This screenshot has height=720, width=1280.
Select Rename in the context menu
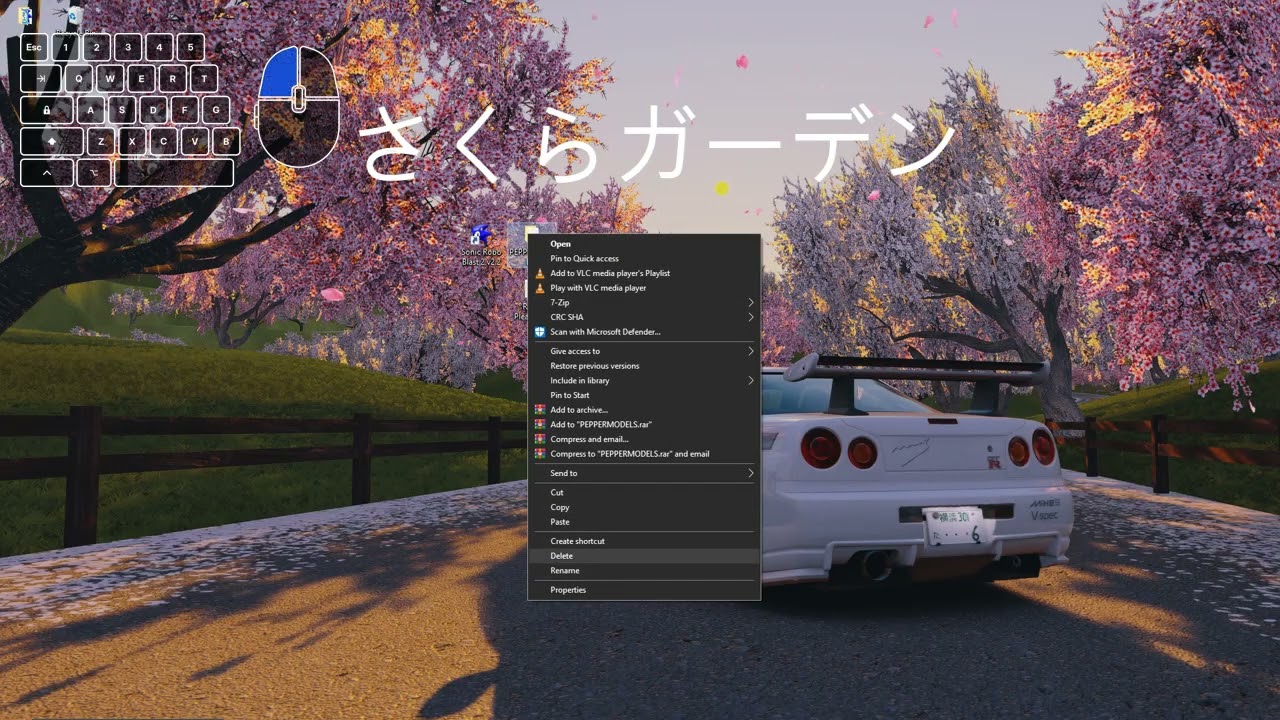click(644, 570)
